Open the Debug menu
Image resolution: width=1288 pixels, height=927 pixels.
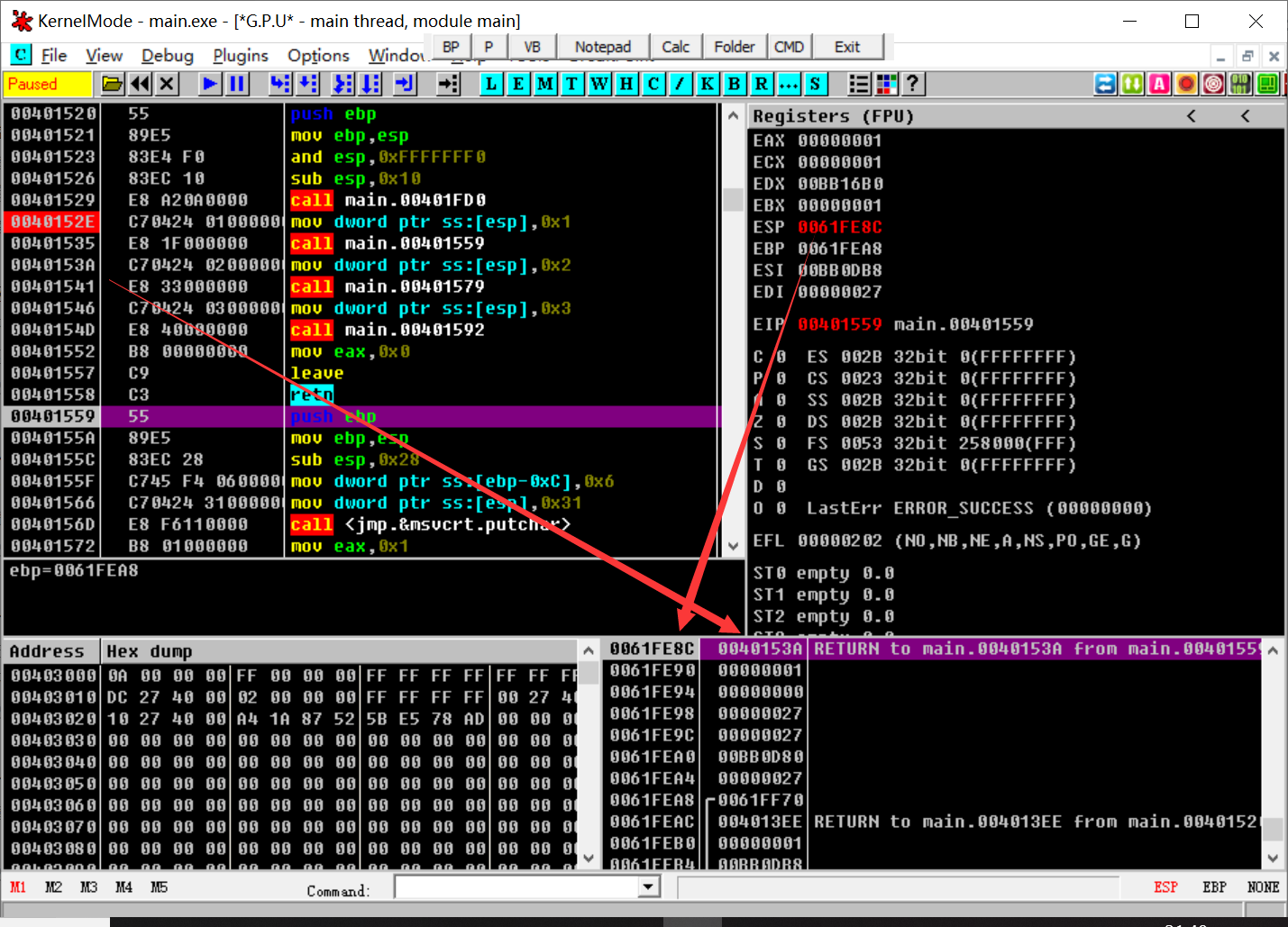click(x=168, y=55)
